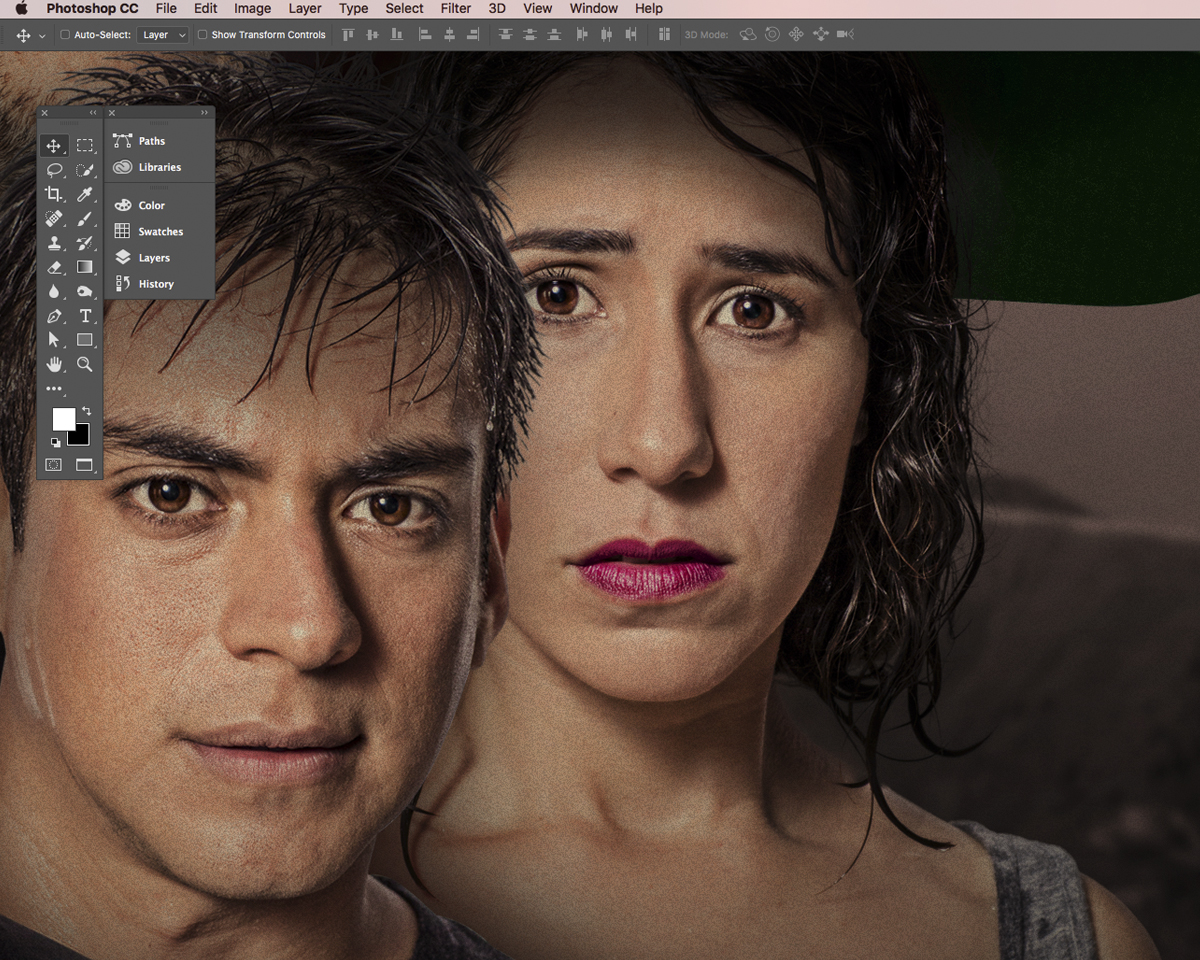Screen dimensions: 1200x960
Task: Swap foreground and background colors arrow
Action: pyautogui.click(x=86, y=411)
